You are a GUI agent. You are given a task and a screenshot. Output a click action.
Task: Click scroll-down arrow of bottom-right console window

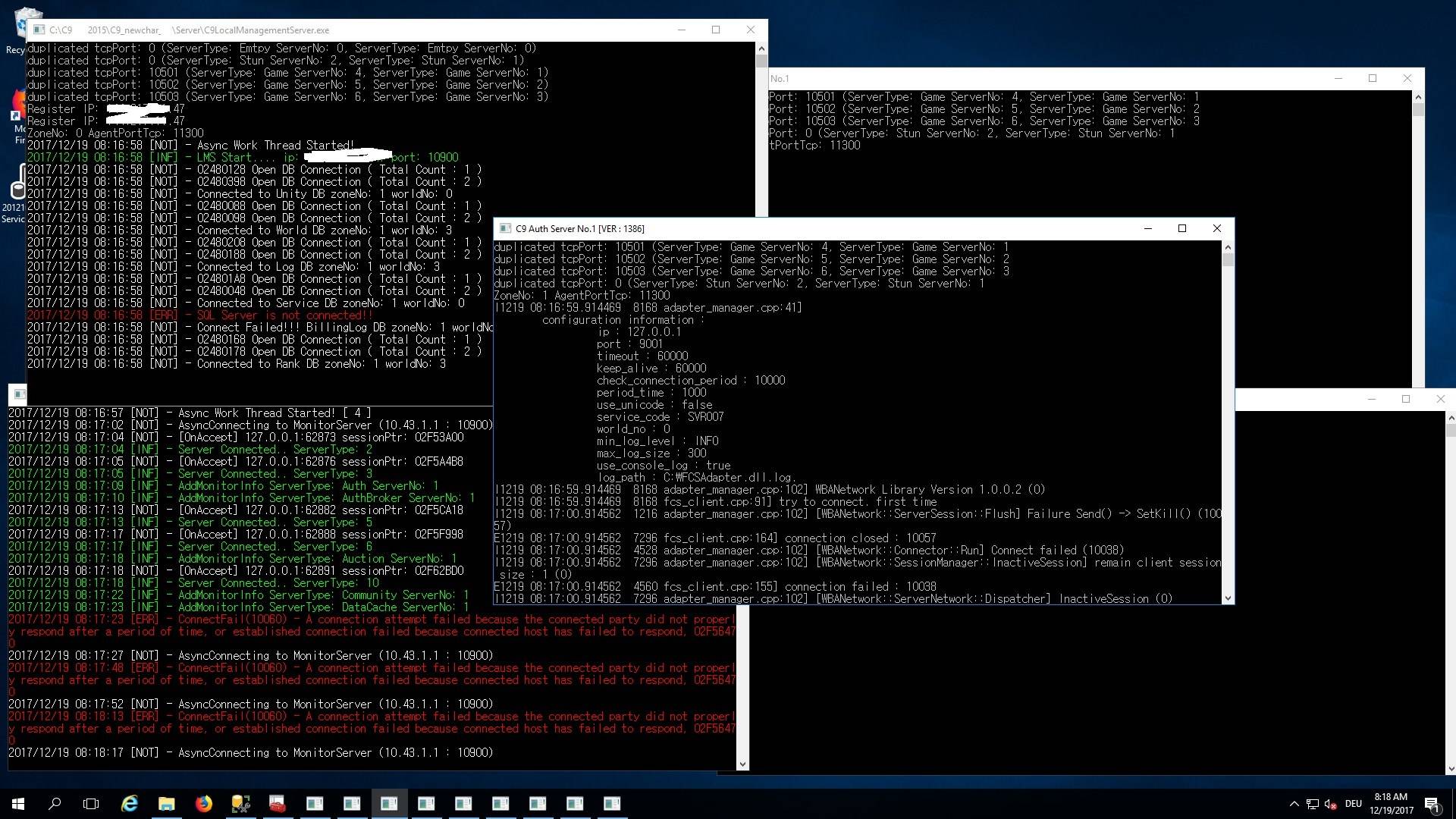pyautogui.click(x=1451, y=768)
